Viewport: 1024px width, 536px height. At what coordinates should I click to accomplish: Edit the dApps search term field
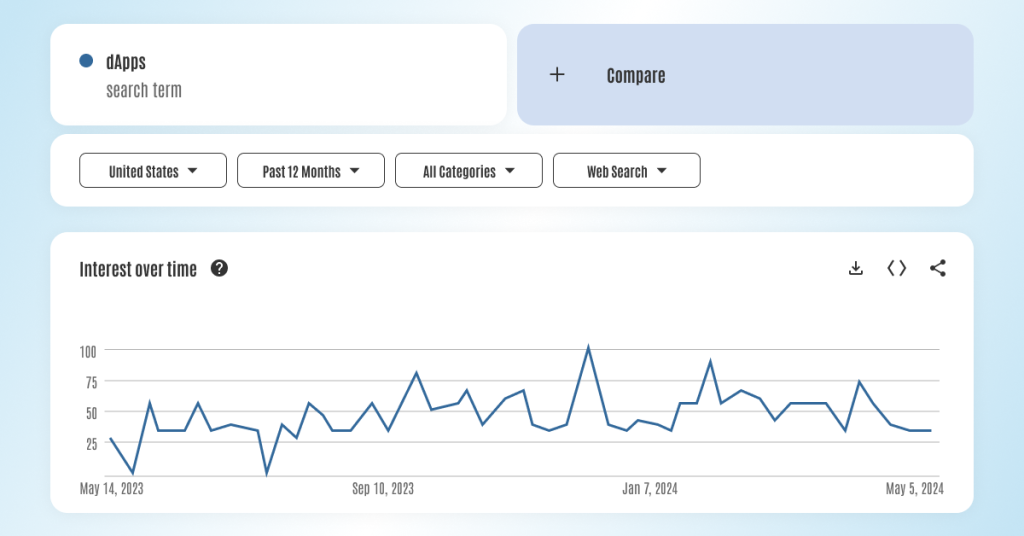point(126,63)
